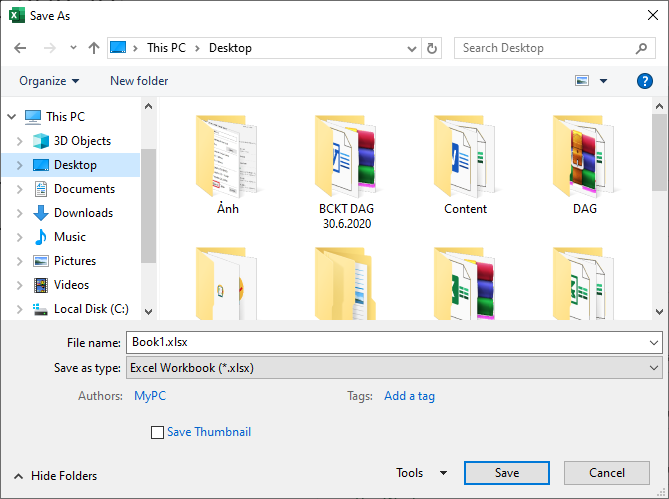Screen dimensions: 669x499
Task: Open more view options dropdown
Action: (x=603, y=81)
